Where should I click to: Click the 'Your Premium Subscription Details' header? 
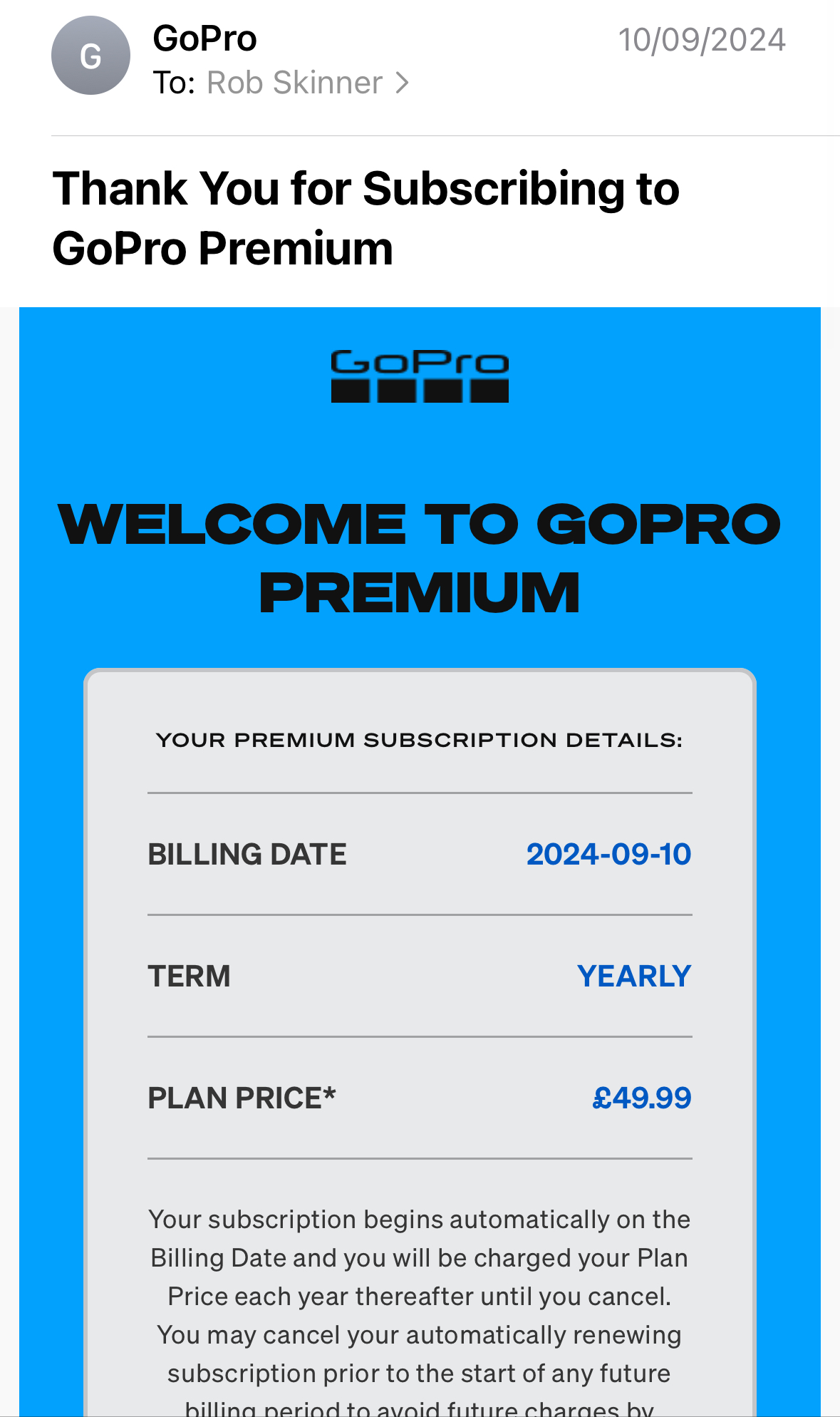coord(420,740)
